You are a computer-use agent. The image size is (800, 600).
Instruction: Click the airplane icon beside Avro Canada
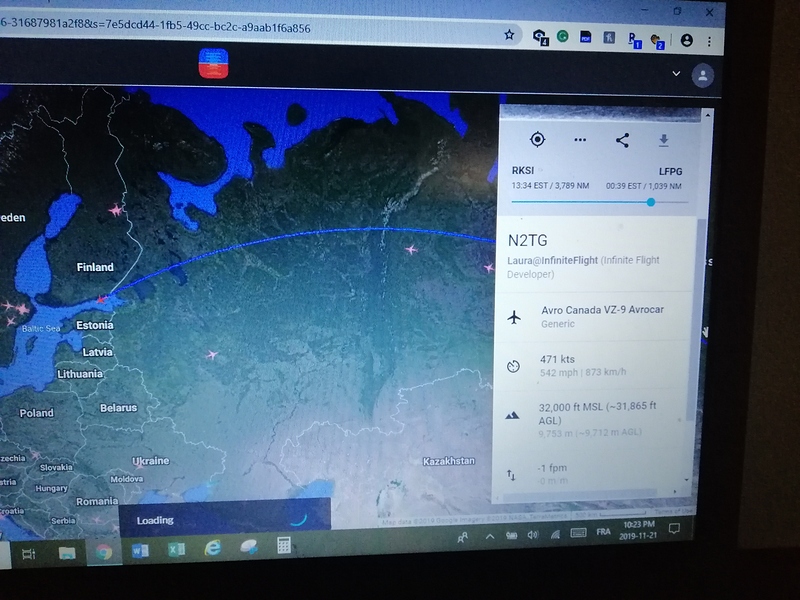coord(514,317)
